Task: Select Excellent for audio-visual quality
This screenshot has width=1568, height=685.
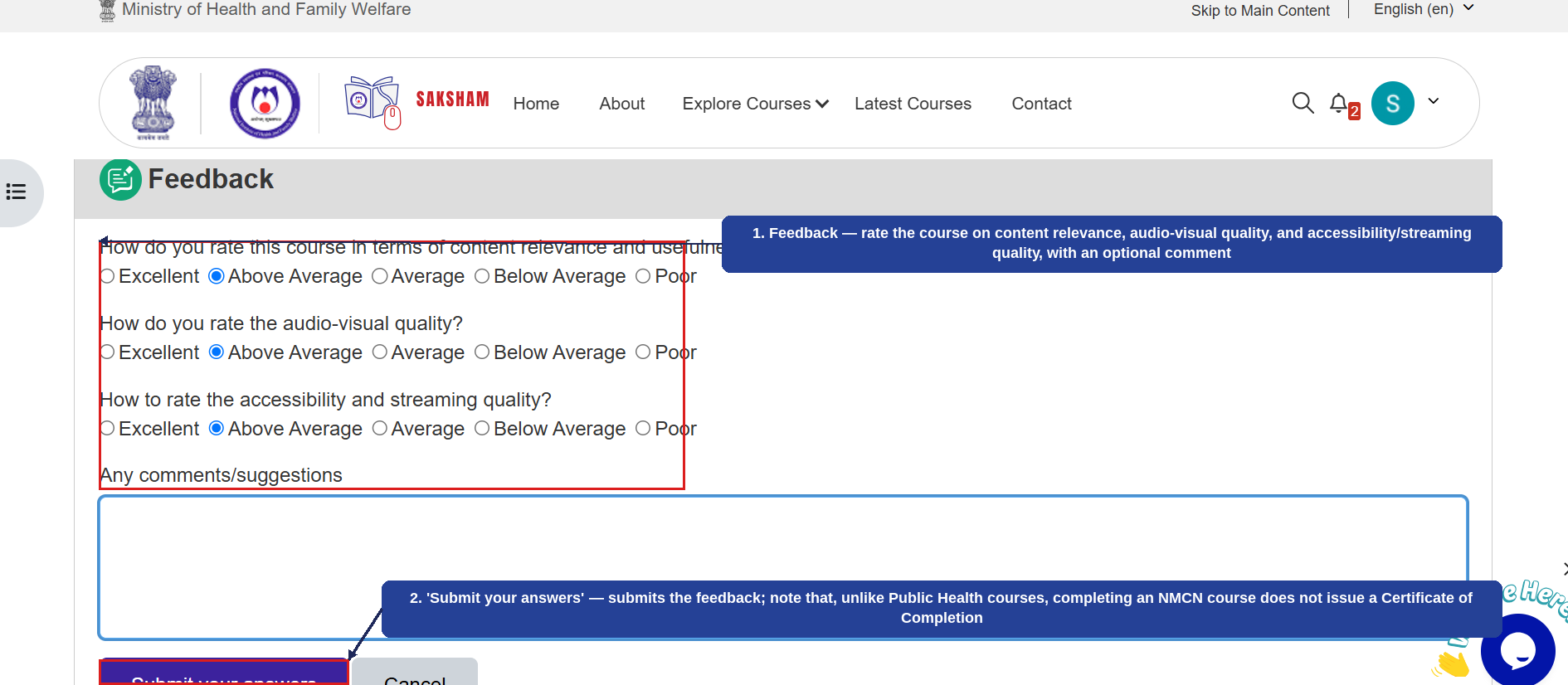Action: (107, 352)
